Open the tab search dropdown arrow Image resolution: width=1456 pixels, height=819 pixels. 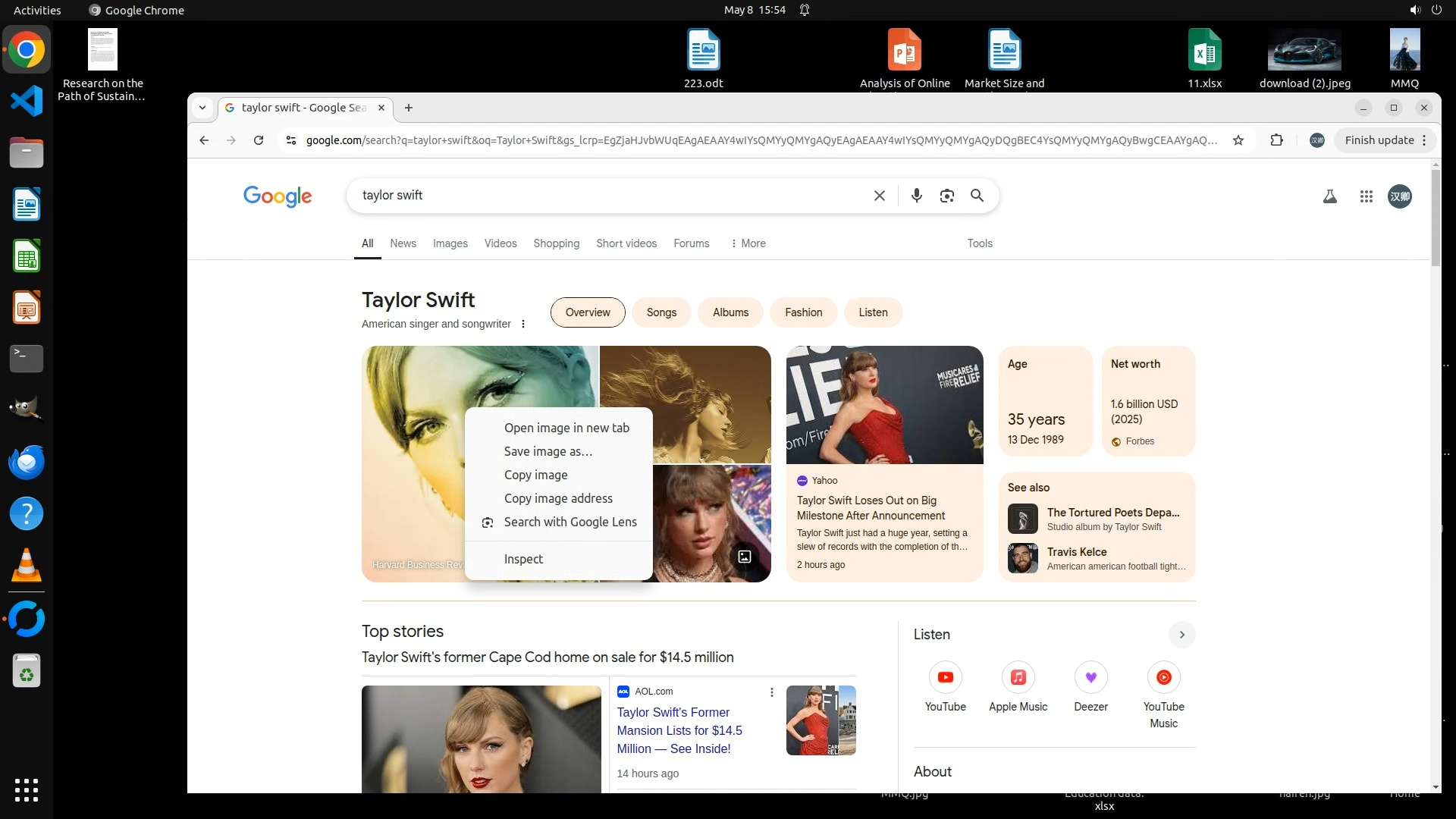click(202, 108)
